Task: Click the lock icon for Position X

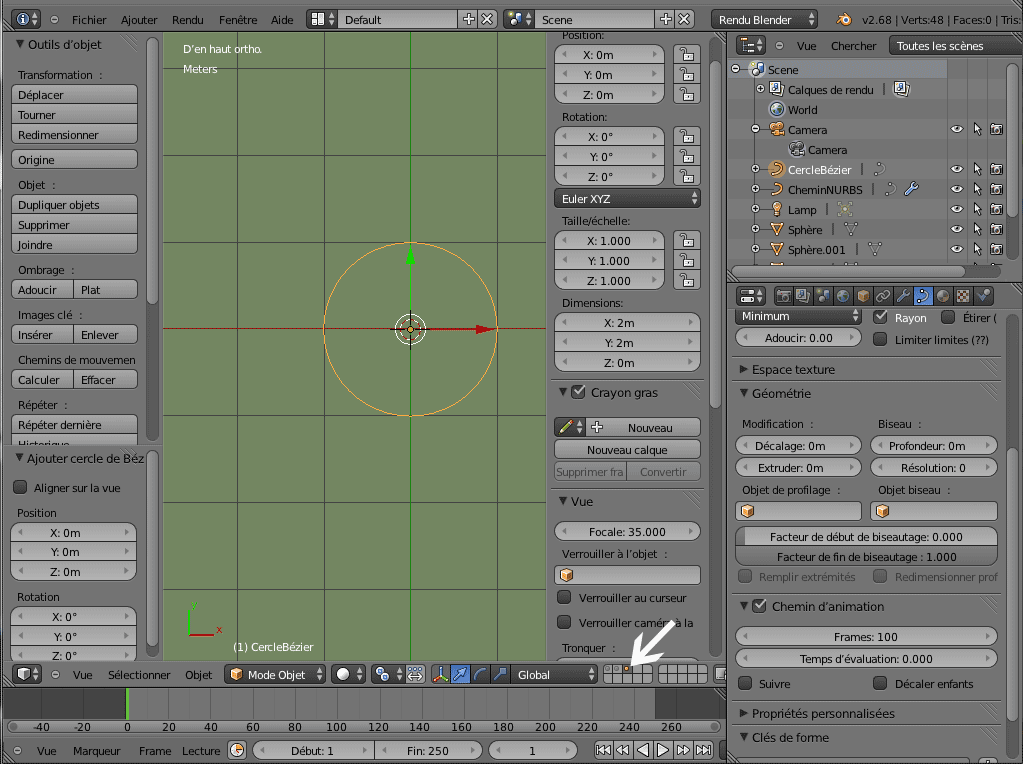Action: (687, 55)
